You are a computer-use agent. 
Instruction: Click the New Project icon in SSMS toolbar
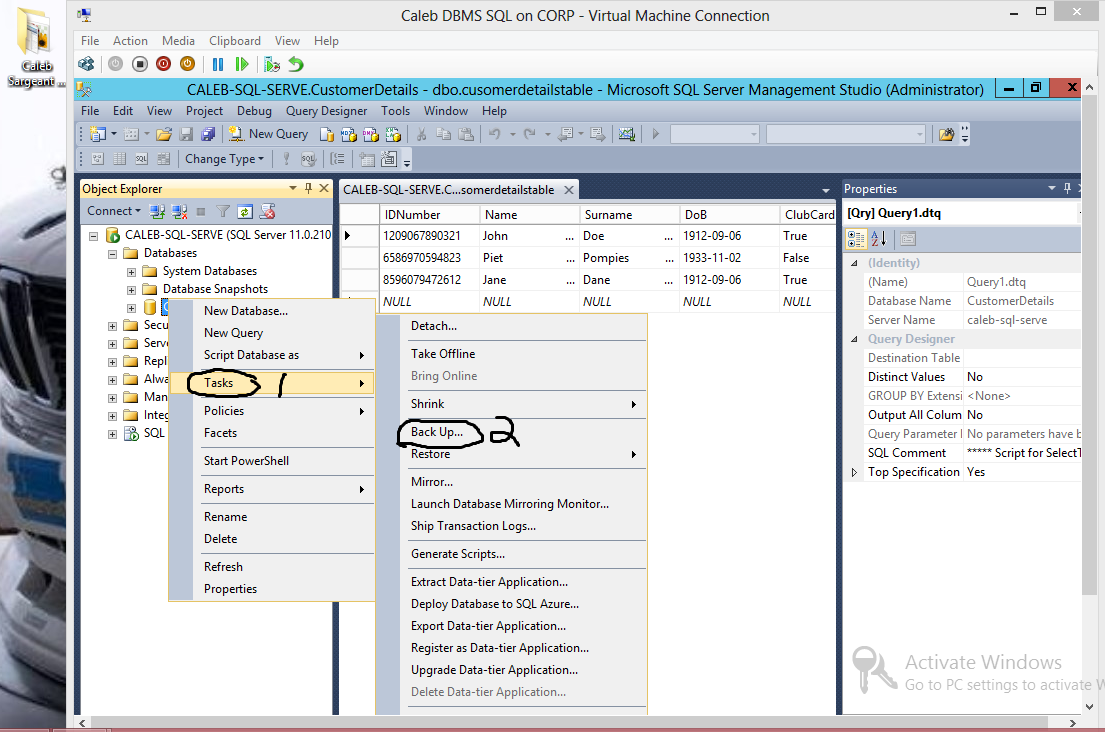pos(98,134)
